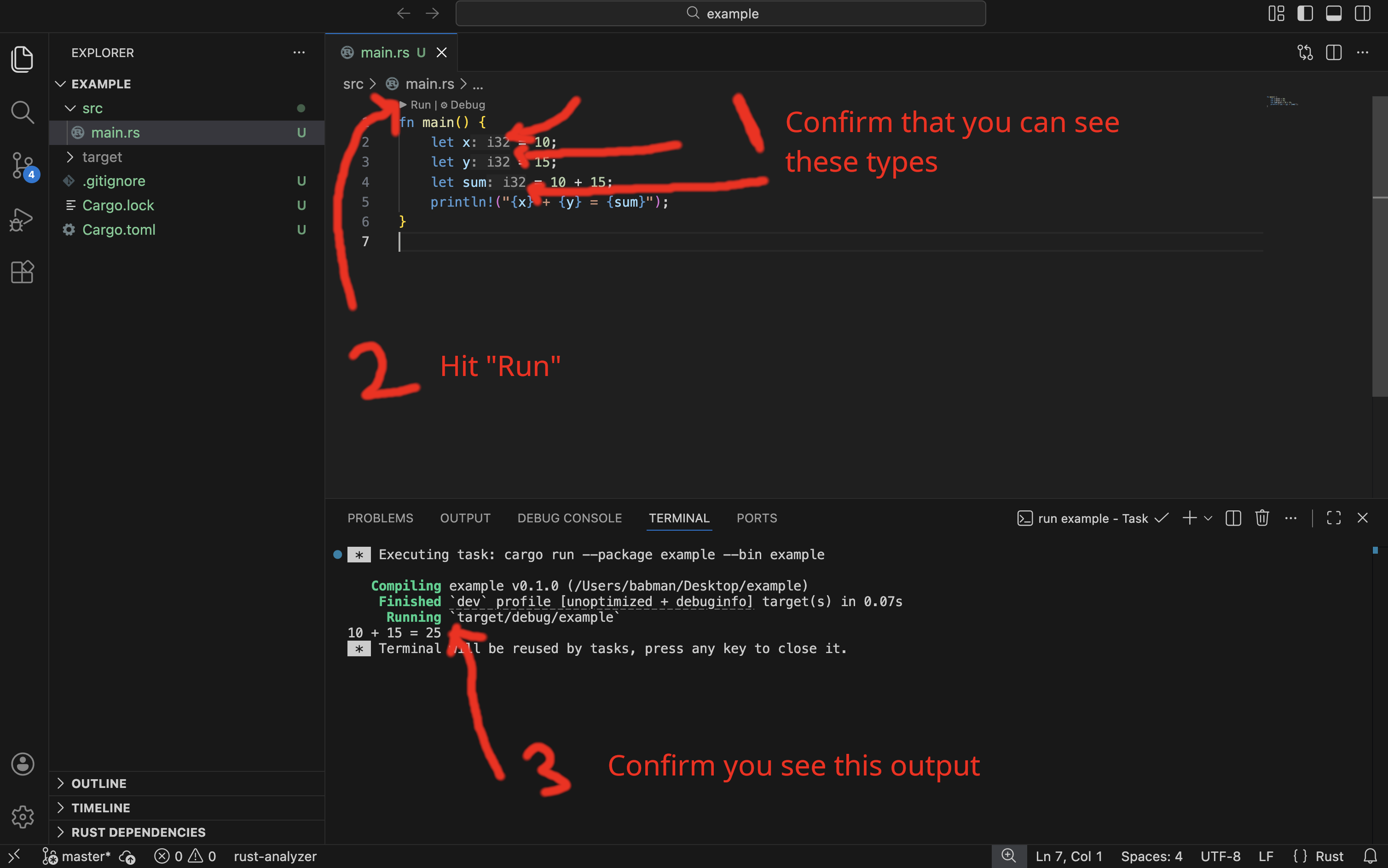Click the Run code lens above main
This screenshot has width=1388, height=868.
click(x=420, y=104)
